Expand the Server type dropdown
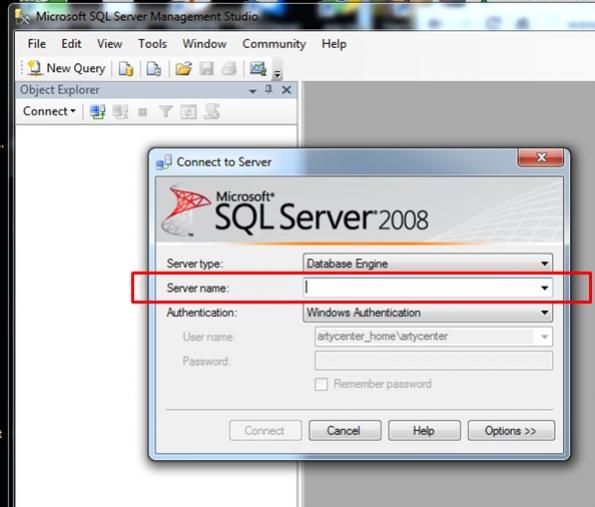 click(x=544, y=263)
